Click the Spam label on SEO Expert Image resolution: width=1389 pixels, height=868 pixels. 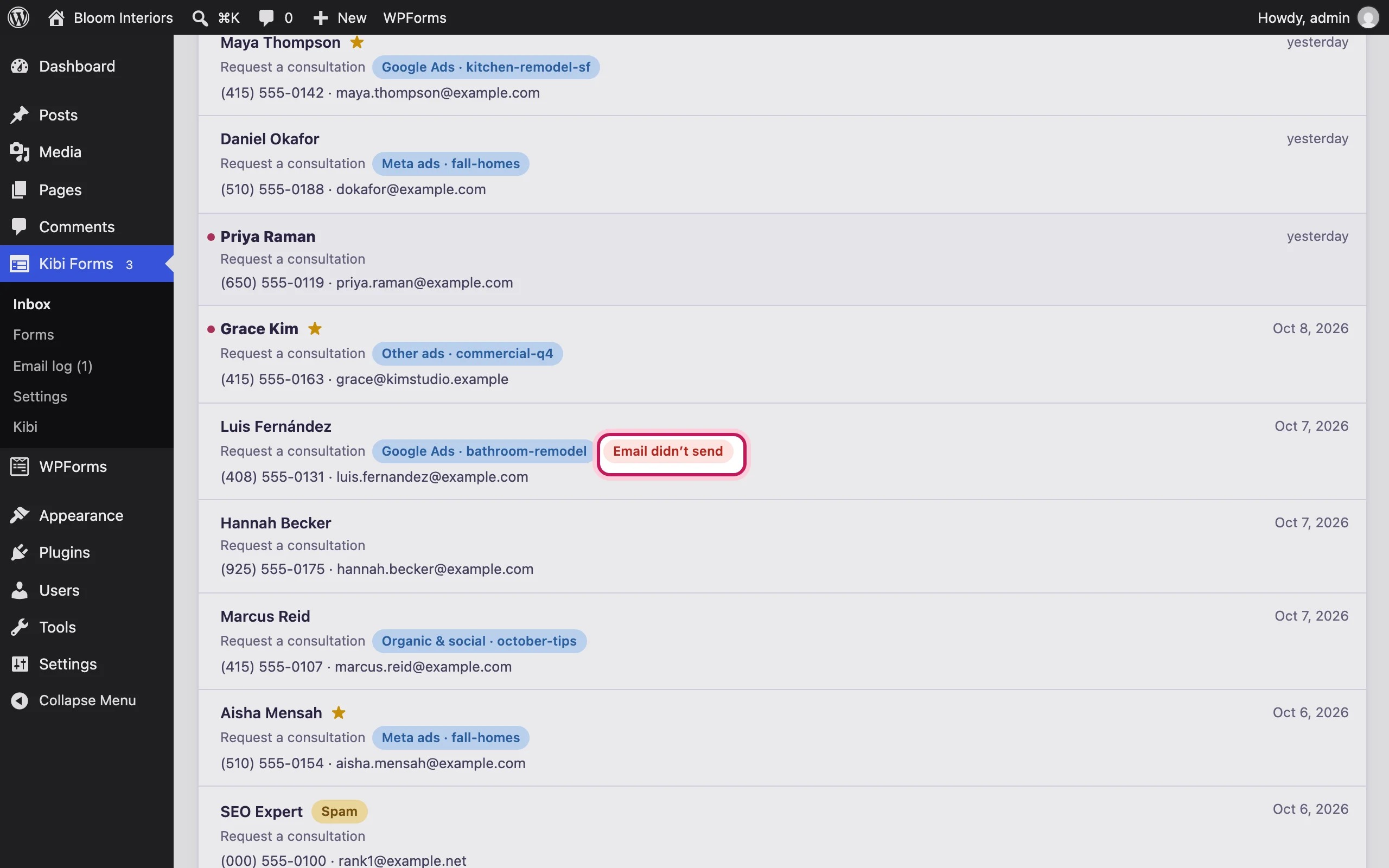point(339,811)
